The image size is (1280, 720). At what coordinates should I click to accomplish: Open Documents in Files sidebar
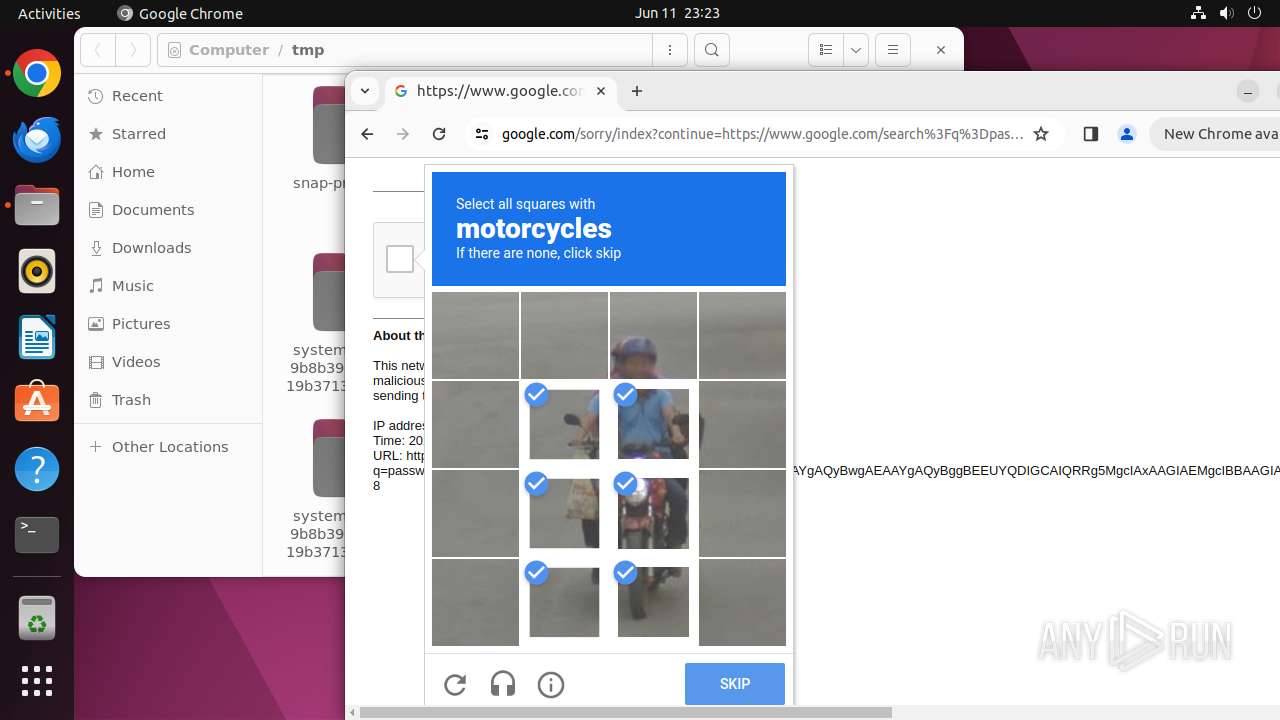click(x=168, y=210)
